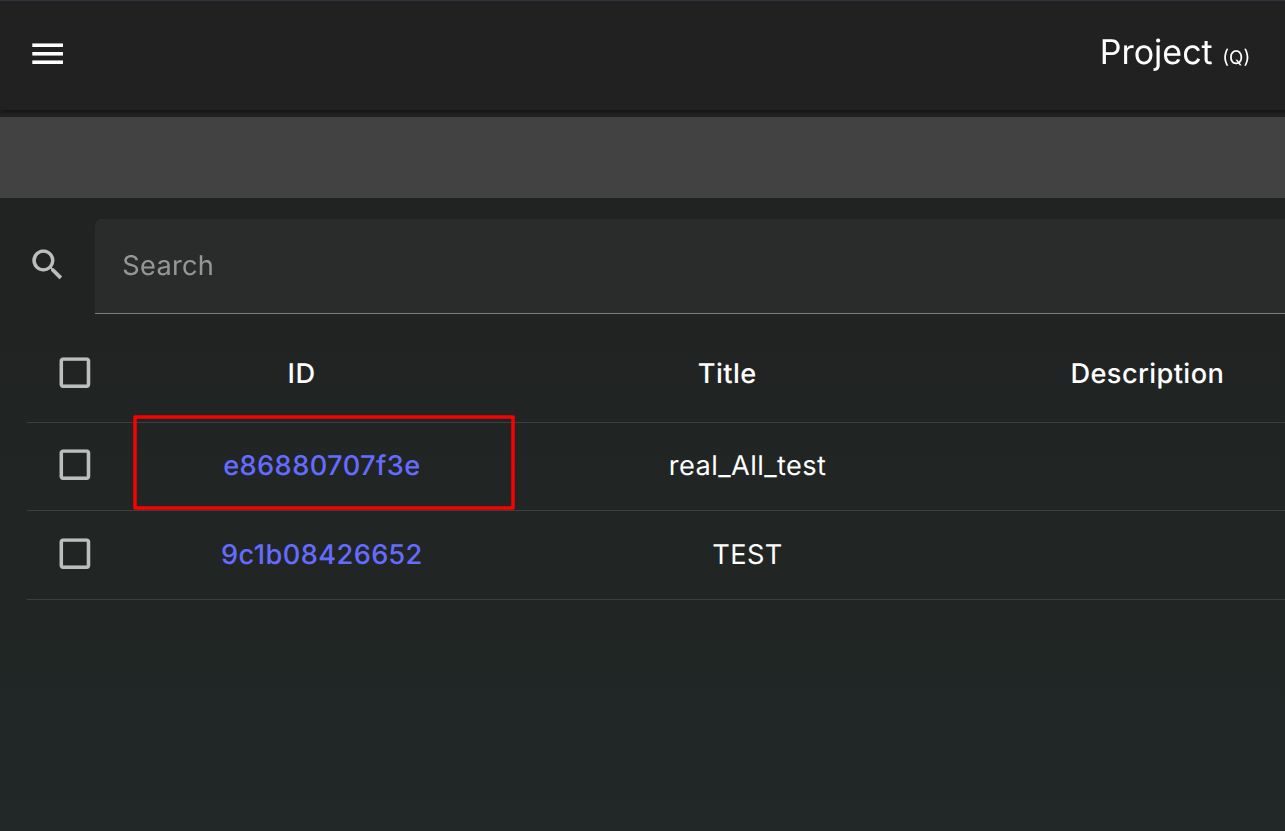The width and height of the screenshot is (1285, 831).
Task: Click the gray banner strip below header
Action: [640, 157]
